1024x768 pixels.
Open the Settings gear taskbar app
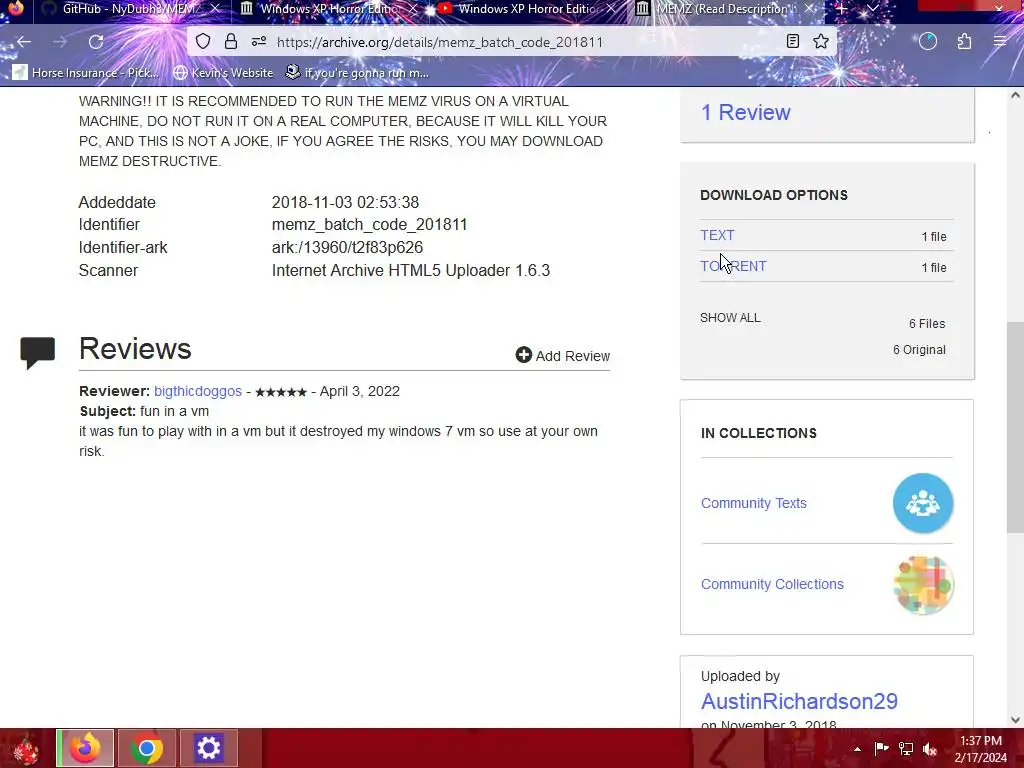click(x=208, y=748)
